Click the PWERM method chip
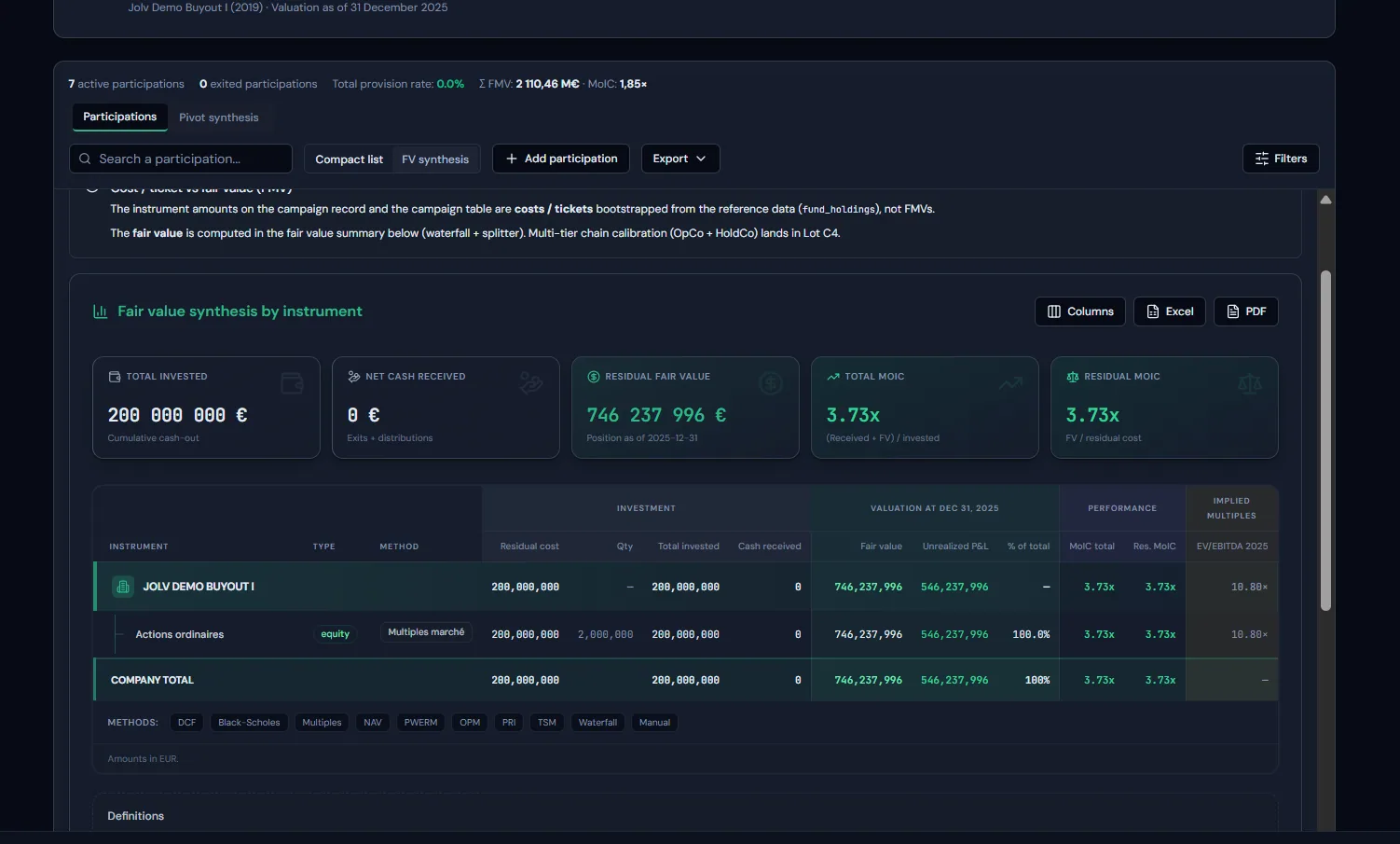1400x844 pixels. point(420,723)
